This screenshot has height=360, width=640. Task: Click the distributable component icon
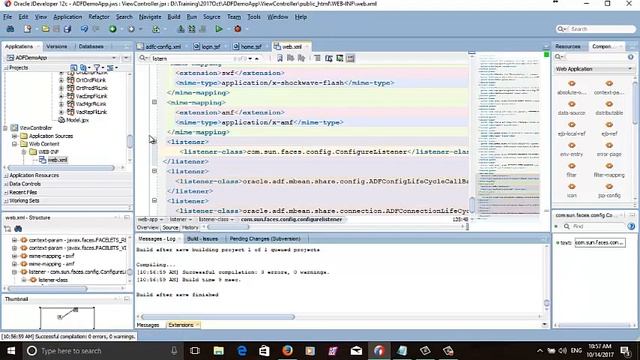tap(609, 104)
